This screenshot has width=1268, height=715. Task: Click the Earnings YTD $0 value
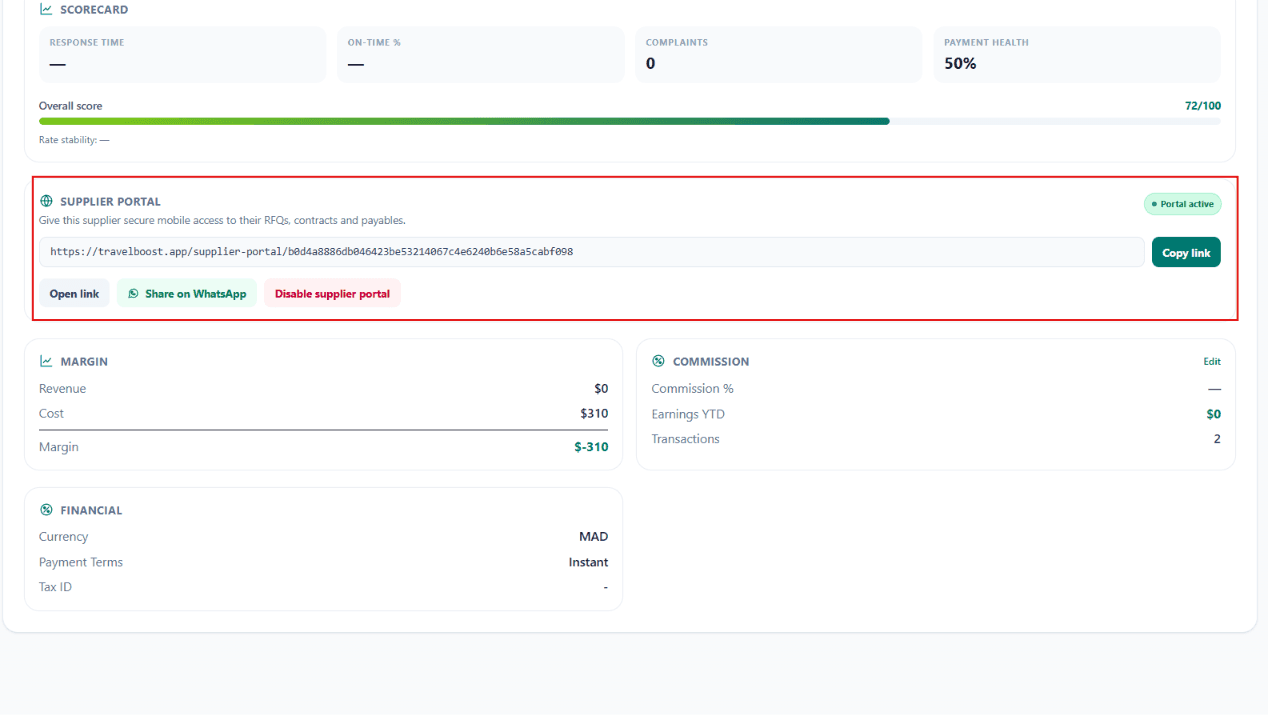pos(1213,414)
